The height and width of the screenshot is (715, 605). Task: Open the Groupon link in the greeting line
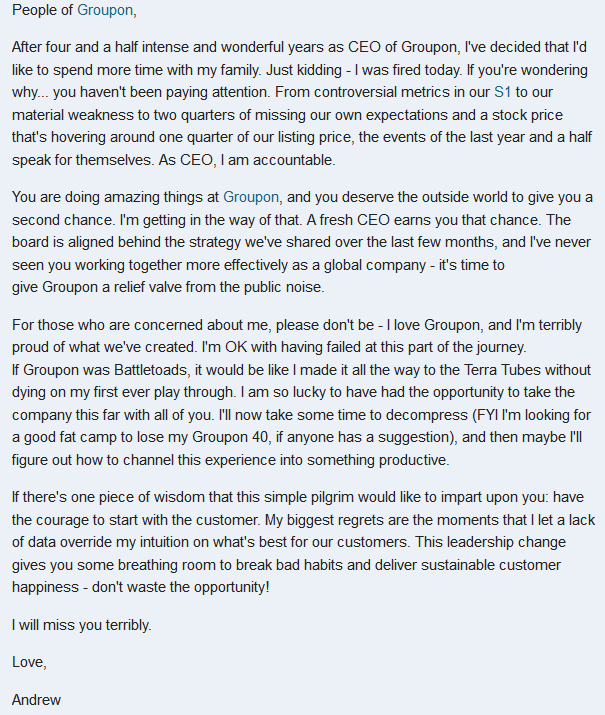pos(105,10)
